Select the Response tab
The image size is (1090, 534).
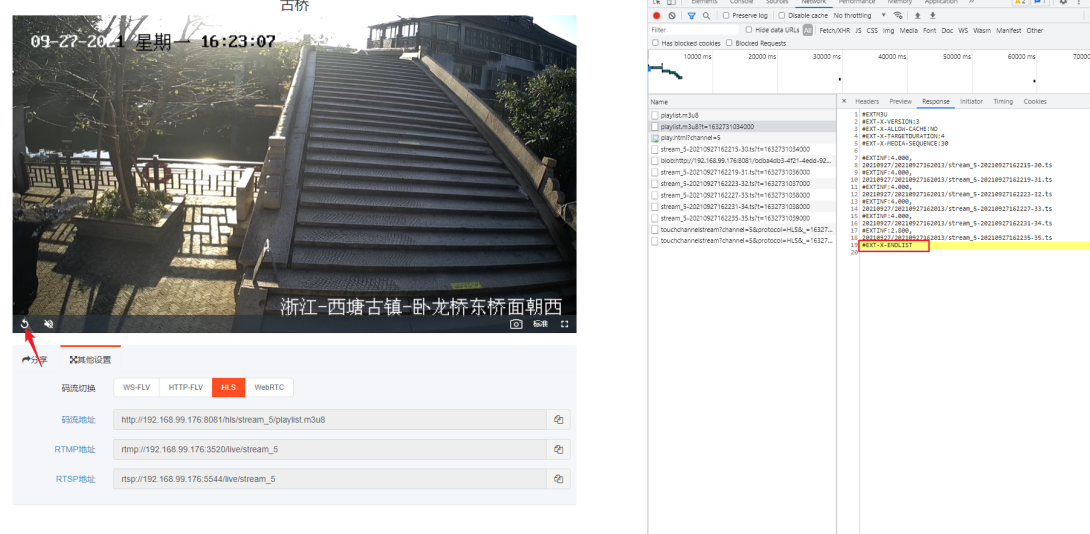click(936, 102)
